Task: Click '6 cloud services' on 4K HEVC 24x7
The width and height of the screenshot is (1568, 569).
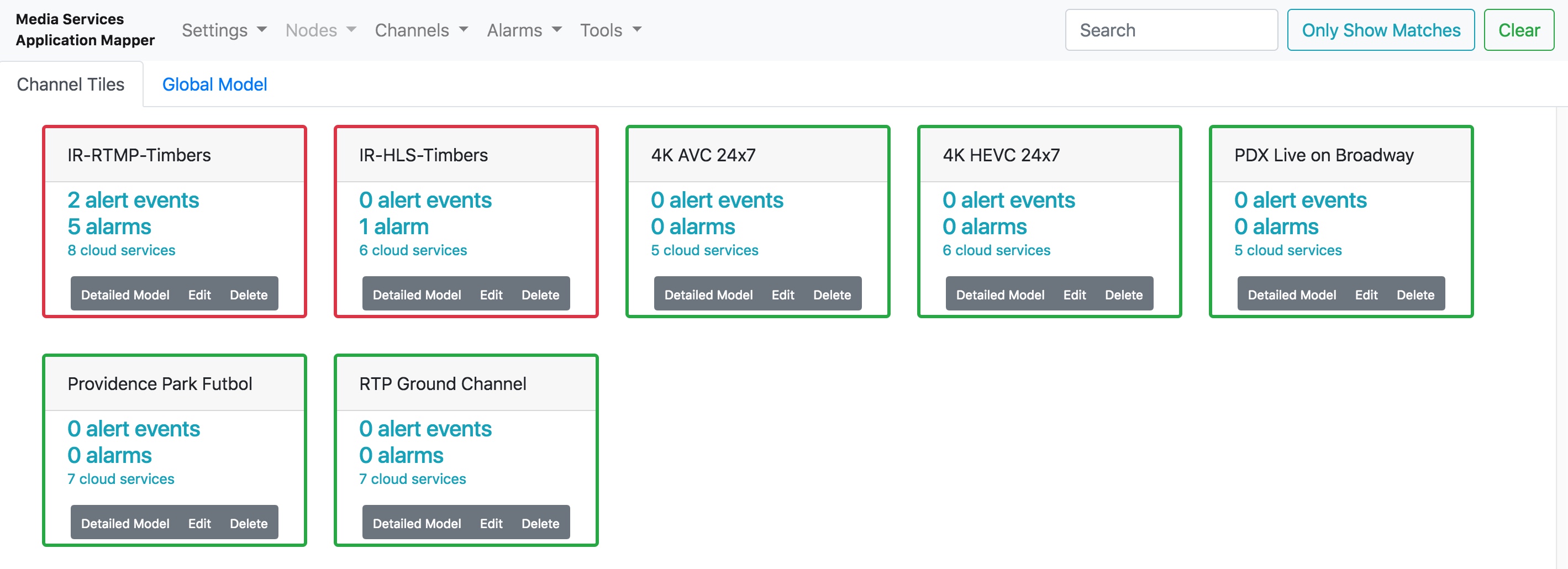Action: click(996, 250)
